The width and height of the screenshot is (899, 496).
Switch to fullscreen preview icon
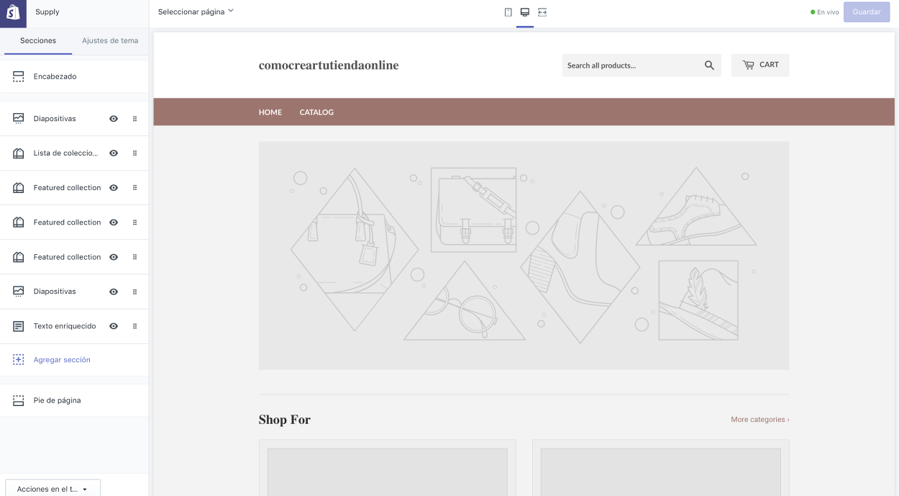point(542,12)
